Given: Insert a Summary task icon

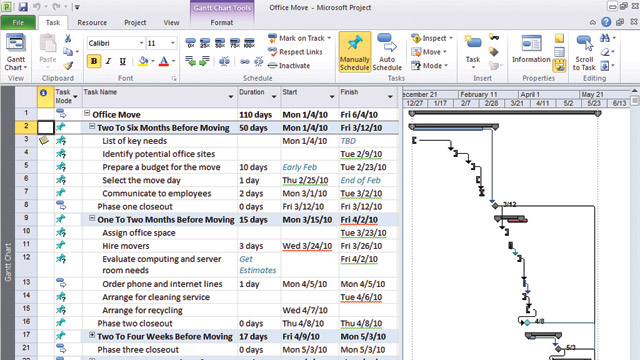Looking at the screenshot, I should (494, 38).
